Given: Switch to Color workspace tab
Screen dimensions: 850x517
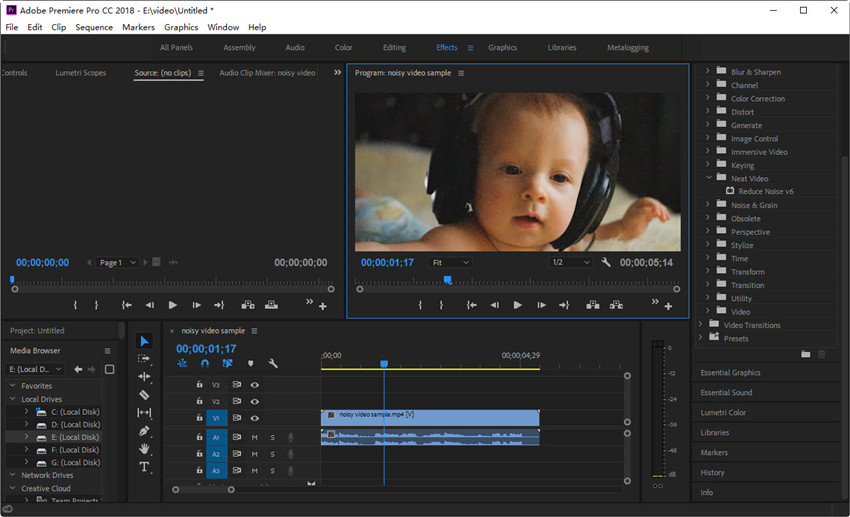Looking at the screenshot, I should (x=343, y=48).
